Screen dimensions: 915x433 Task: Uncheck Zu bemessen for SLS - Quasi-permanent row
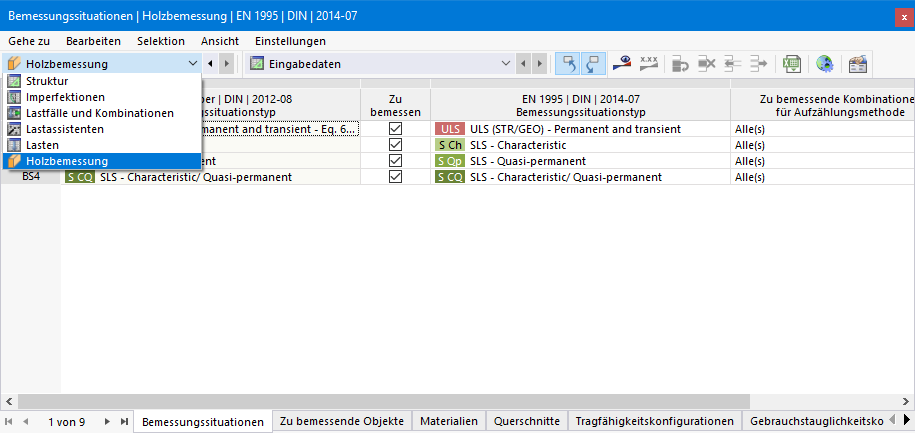point(395,161)
